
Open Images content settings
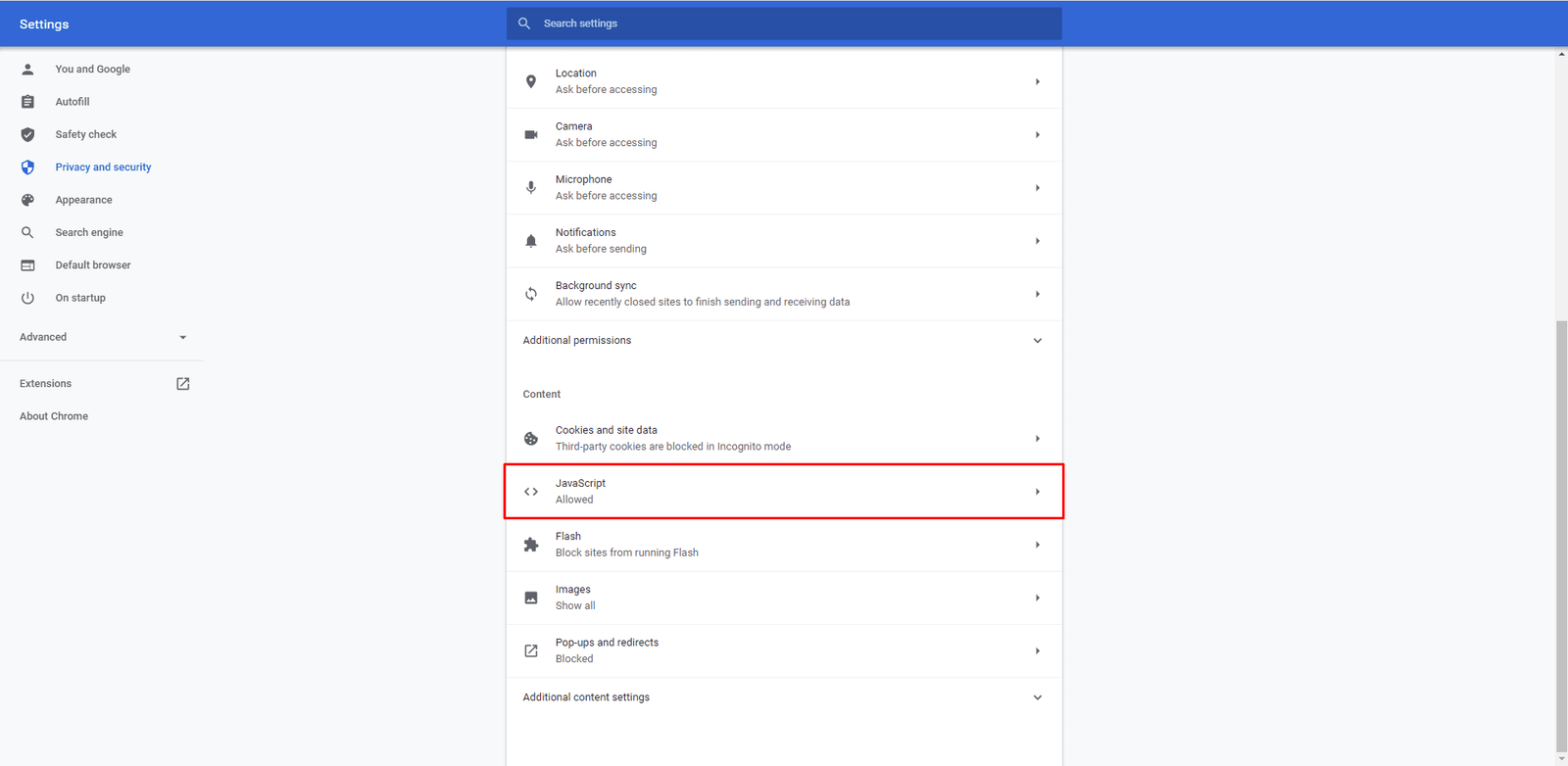coord(784,598)
